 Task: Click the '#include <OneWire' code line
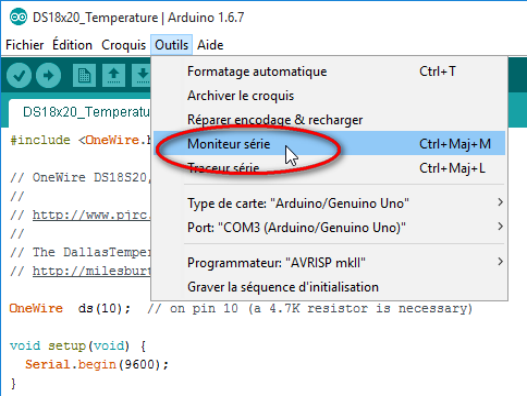click(x=80, y=140)
